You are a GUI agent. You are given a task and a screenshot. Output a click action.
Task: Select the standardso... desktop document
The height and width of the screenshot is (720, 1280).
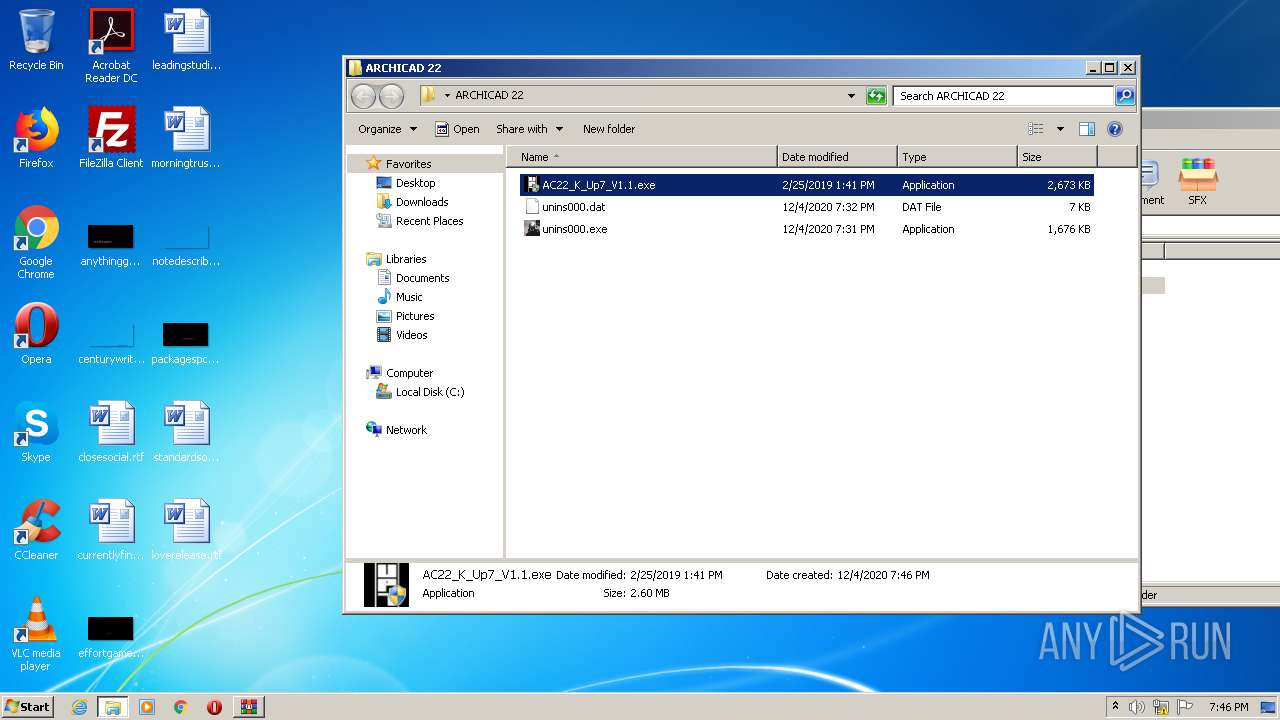coord(186,432)
